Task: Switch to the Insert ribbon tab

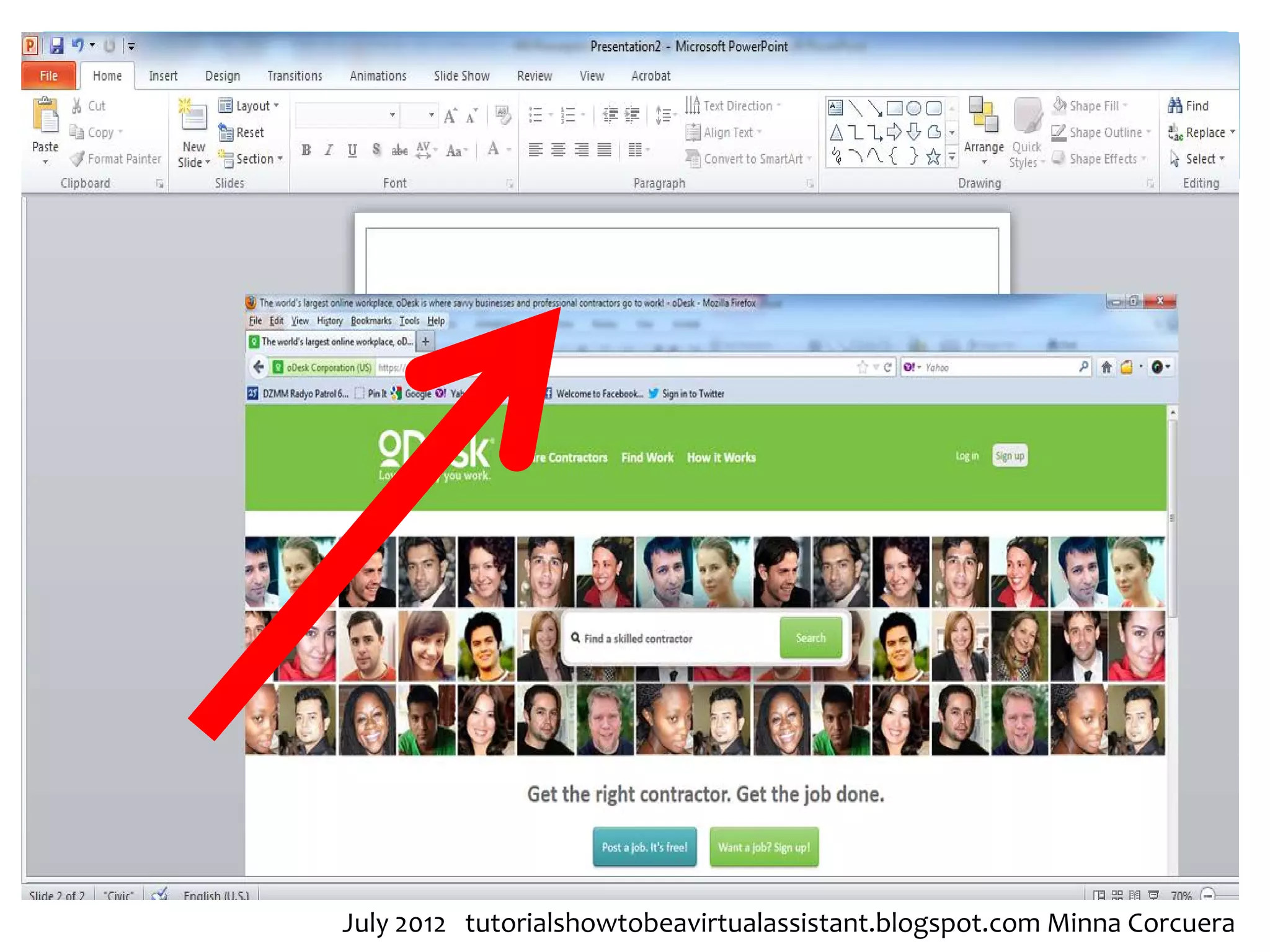Action: click(x=163, y=76)
